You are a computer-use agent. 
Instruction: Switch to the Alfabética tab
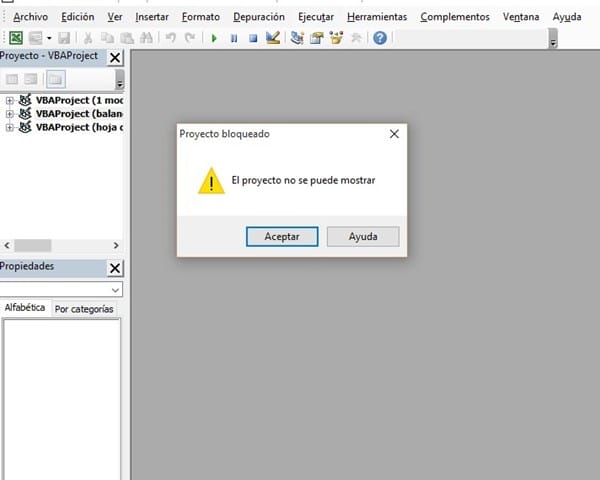click(x=25, y=307)
